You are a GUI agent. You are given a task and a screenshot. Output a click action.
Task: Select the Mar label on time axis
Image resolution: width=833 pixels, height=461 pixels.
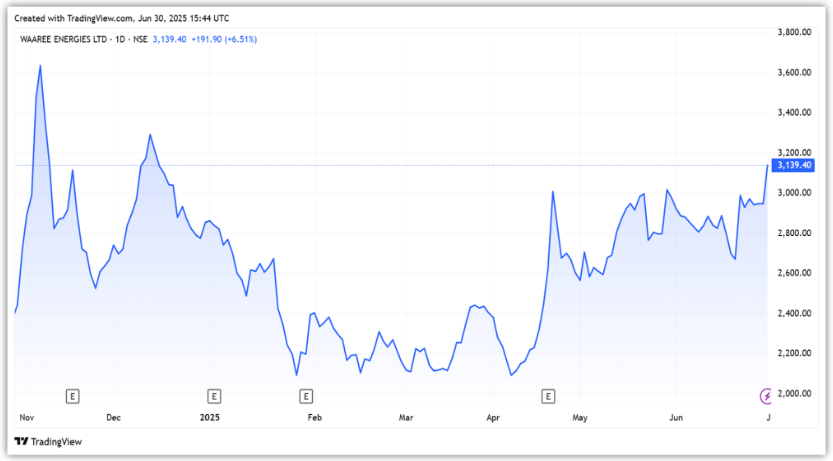point(406,416)
